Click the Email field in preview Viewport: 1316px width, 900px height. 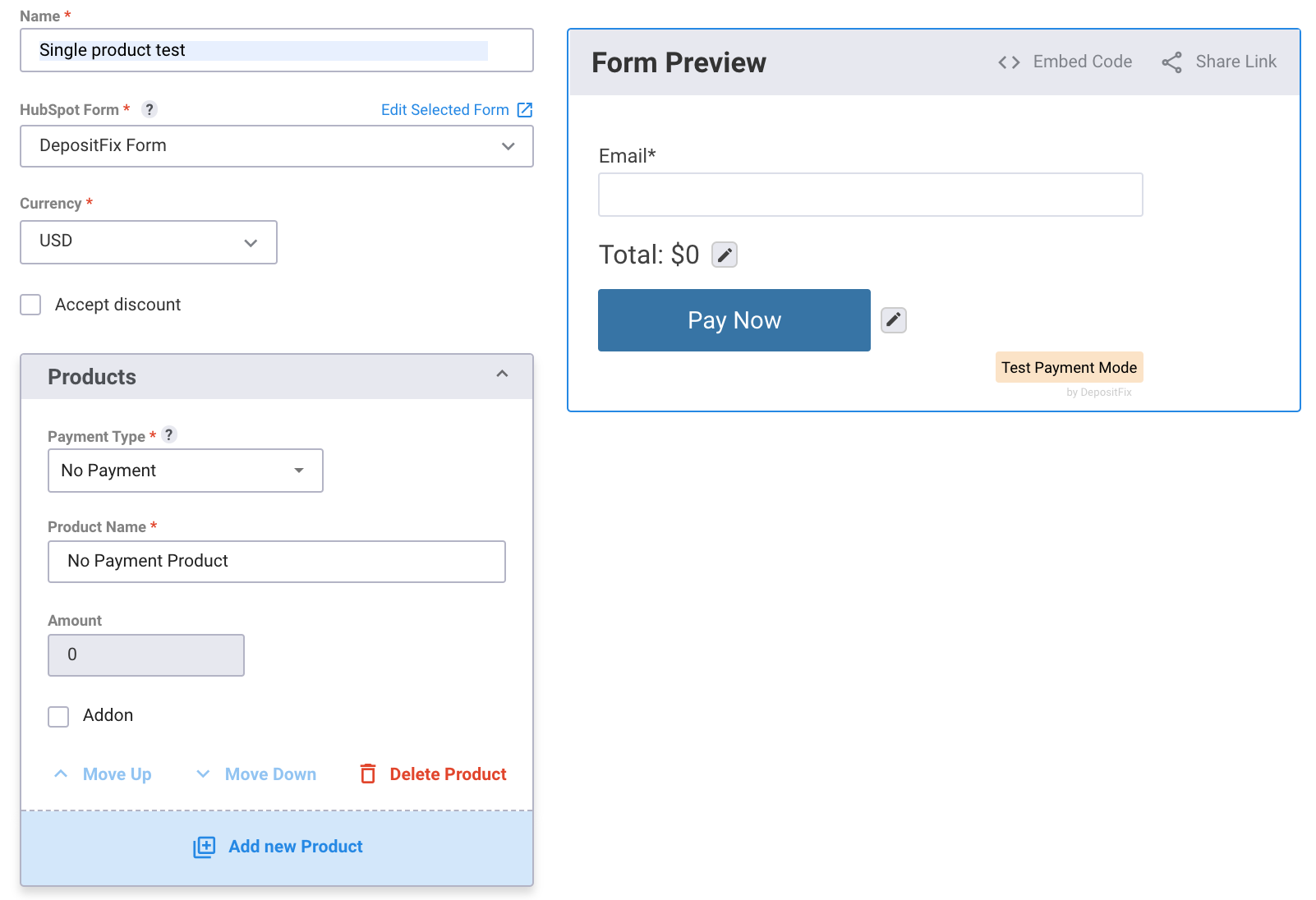(x=871, y=195)
